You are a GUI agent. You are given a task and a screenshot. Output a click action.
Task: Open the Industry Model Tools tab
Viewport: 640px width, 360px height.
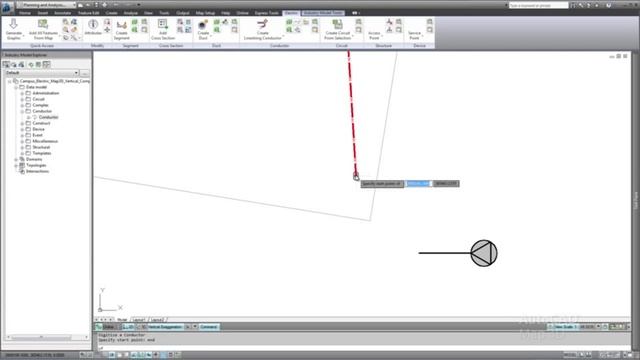pyautogui.click(x=323, y=13)
